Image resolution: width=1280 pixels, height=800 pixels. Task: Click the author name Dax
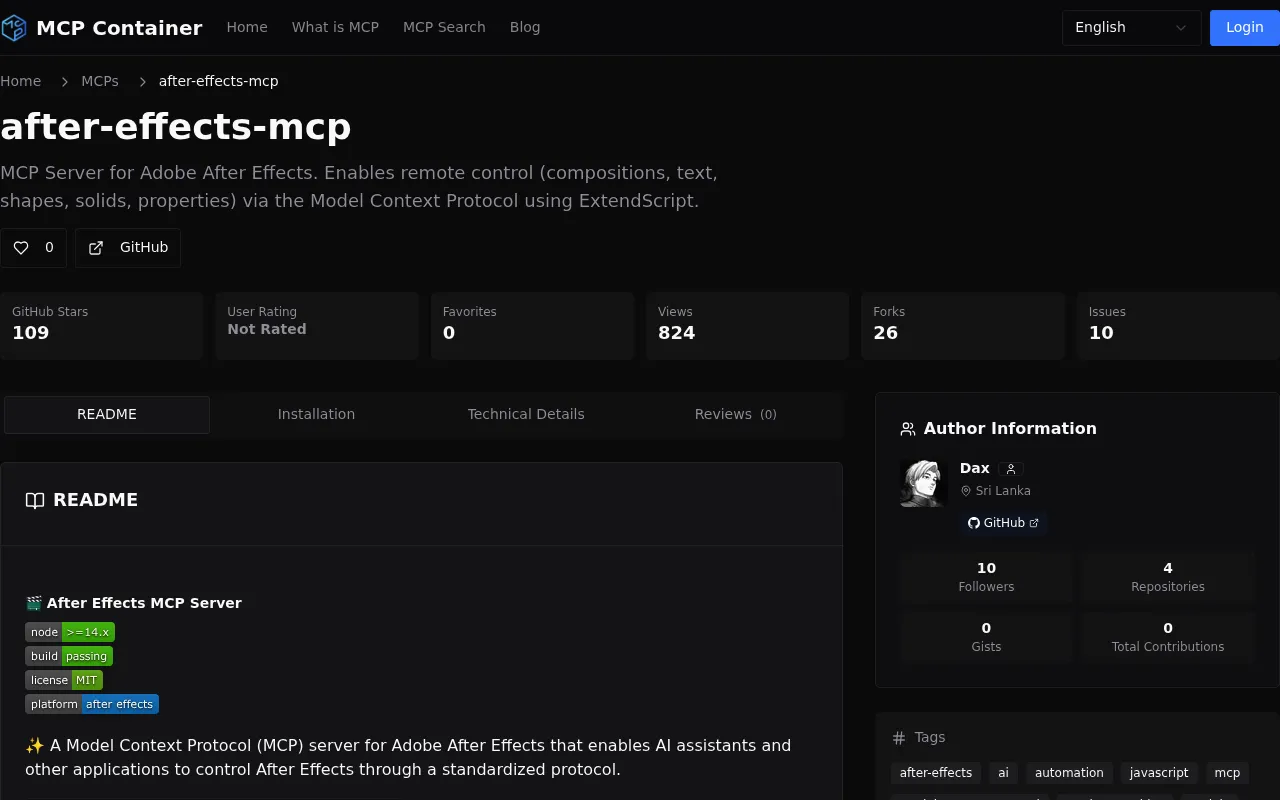click(975, 469)
